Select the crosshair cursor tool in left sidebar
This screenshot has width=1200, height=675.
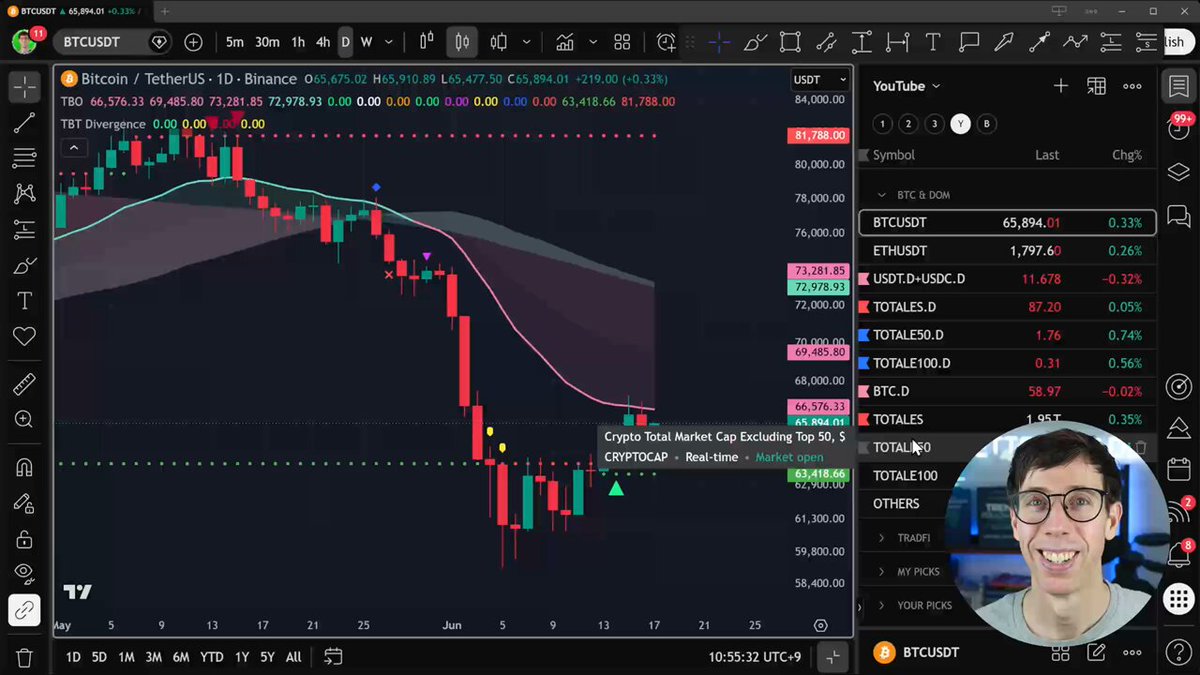[24, 87]
